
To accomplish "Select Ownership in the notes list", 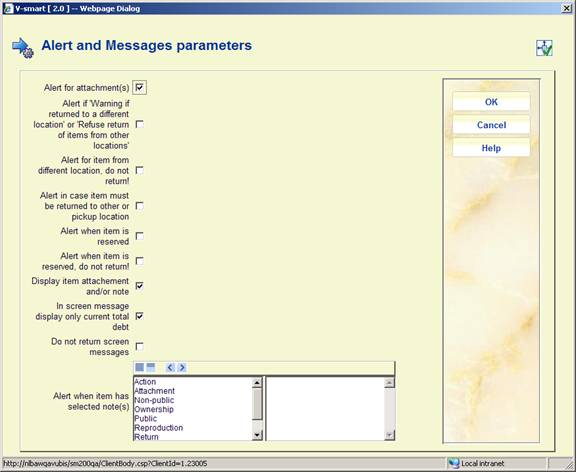I will tap(154, 409).
